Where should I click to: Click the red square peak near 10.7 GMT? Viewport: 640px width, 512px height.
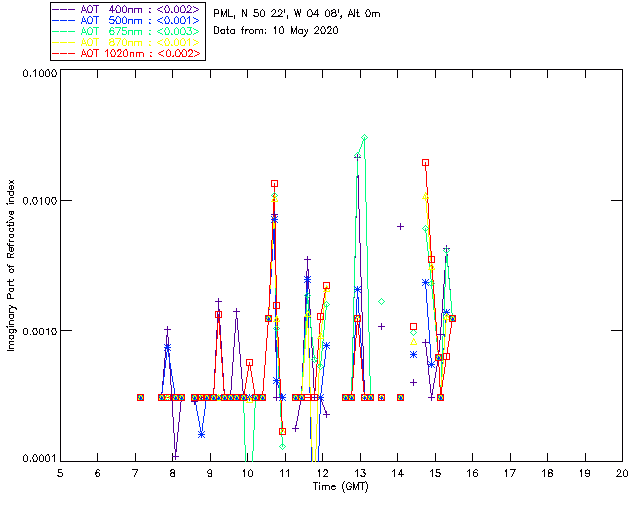pos(274,183)
